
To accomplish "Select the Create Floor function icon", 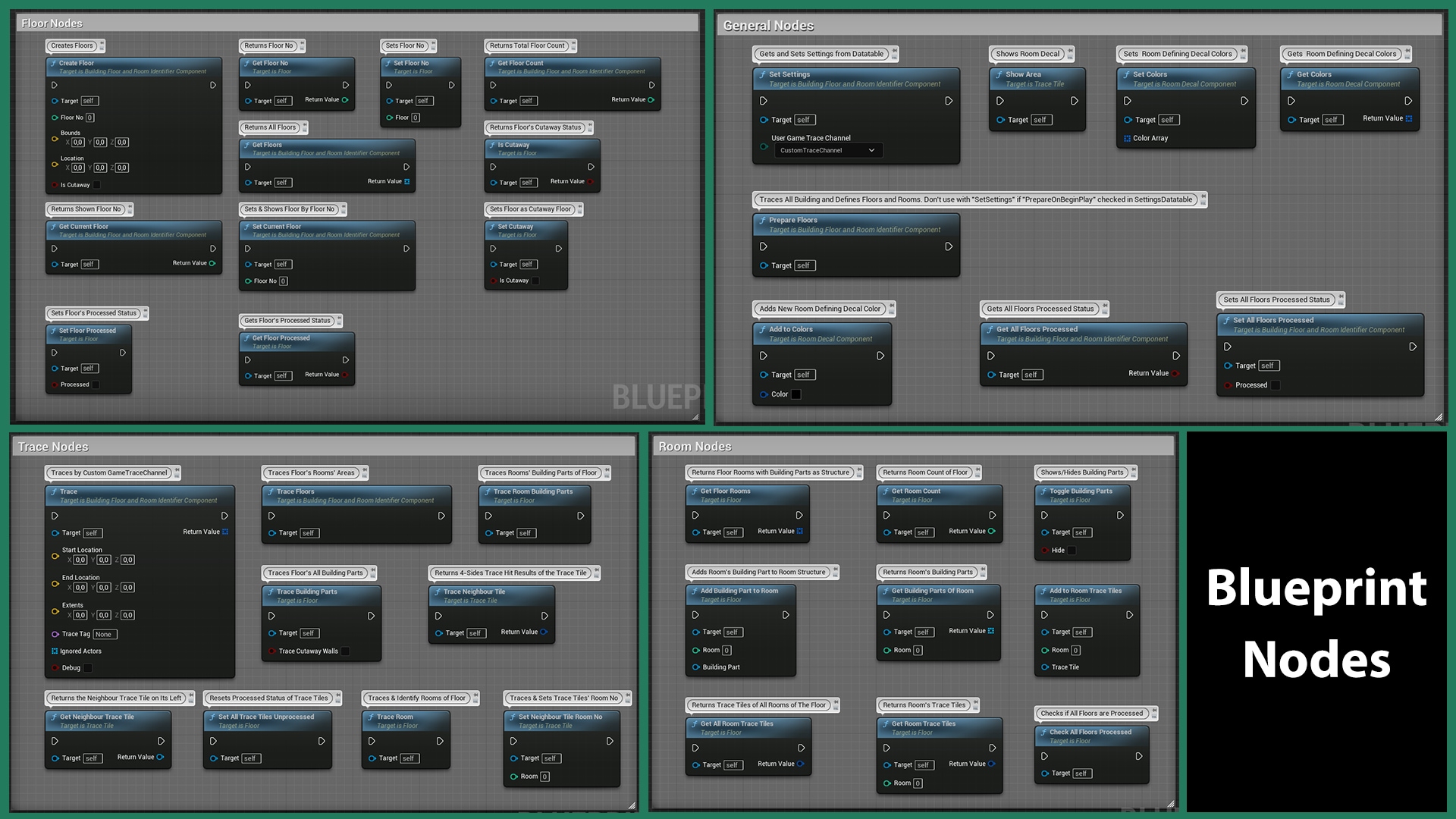I will (55, 64).
